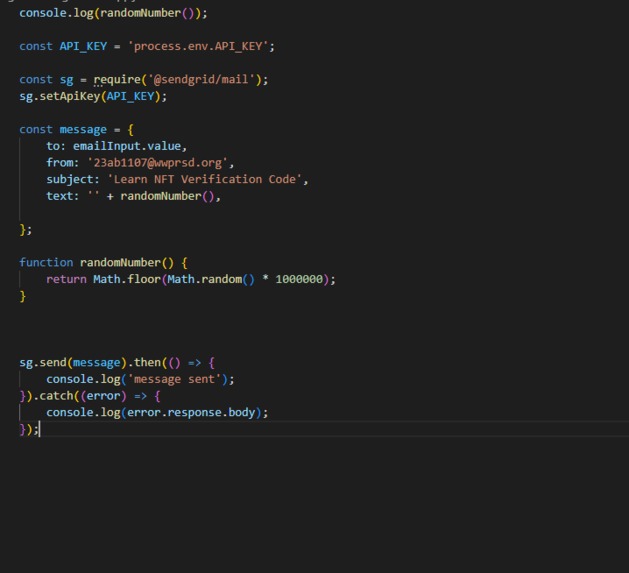
Task: Click the text property's randomNumber() call
Action: (x=167, y=196)
